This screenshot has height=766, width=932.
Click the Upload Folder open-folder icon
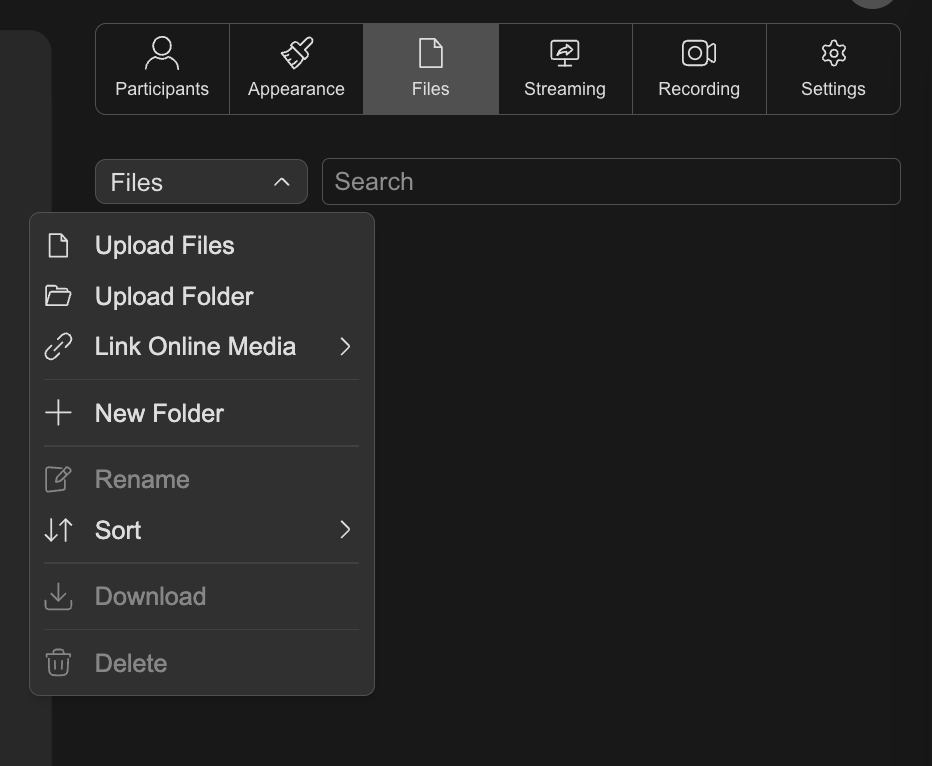[58, 296]
